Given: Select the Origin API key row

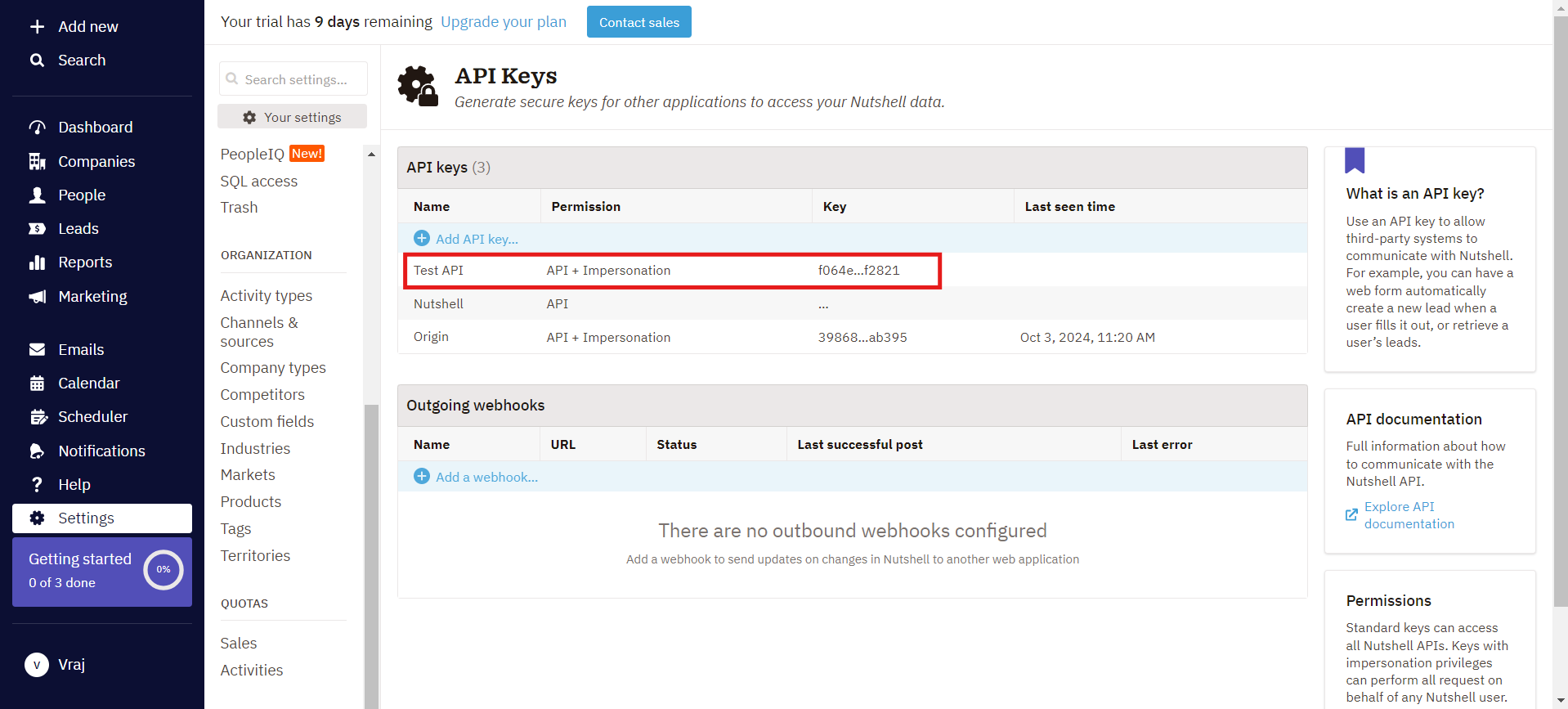Looking at the screenshot, I should click(852, 337).
